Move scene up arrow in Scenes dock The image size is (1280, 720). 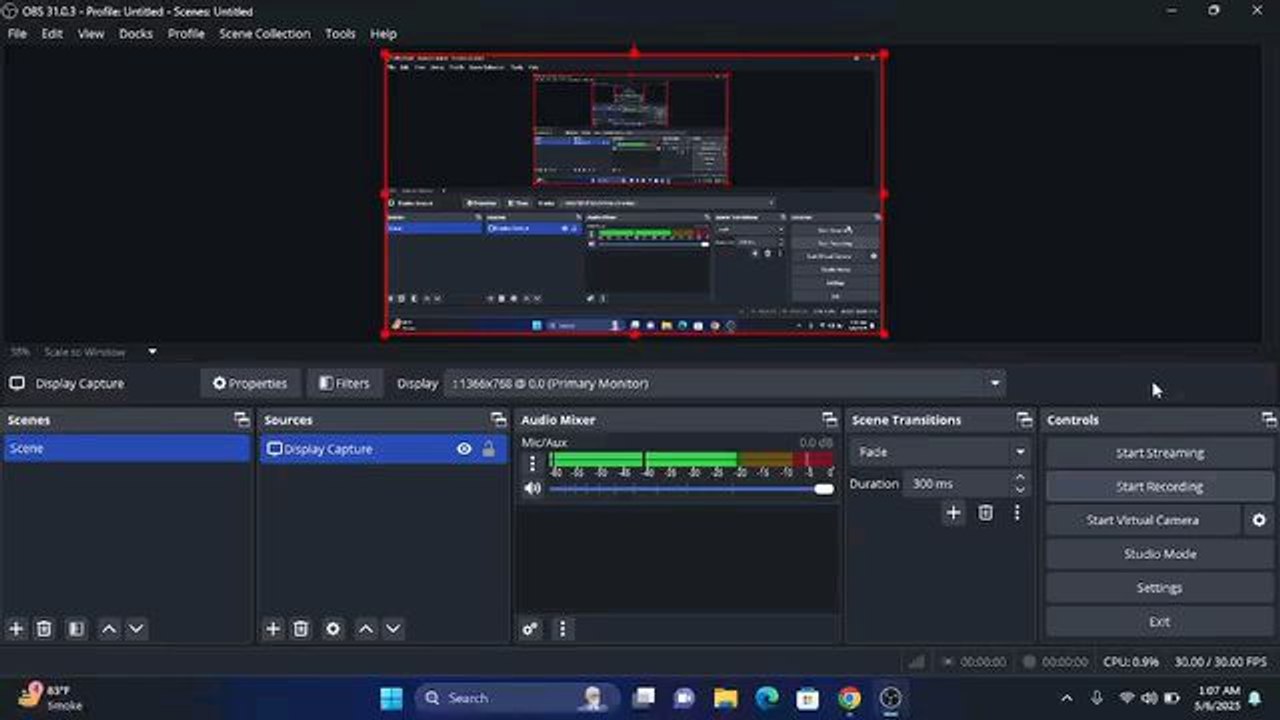[x=109, y=629]
